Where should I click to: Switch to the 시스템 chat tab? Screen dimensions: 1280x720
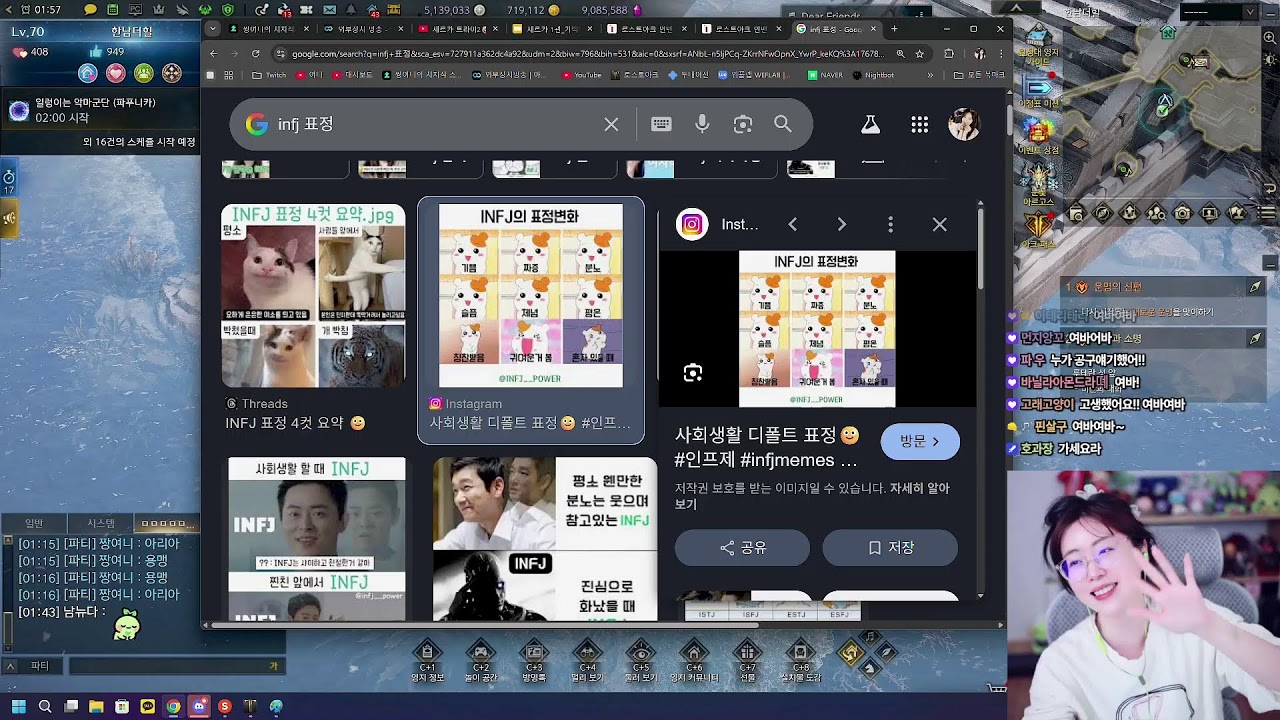(x=101, y=523)
